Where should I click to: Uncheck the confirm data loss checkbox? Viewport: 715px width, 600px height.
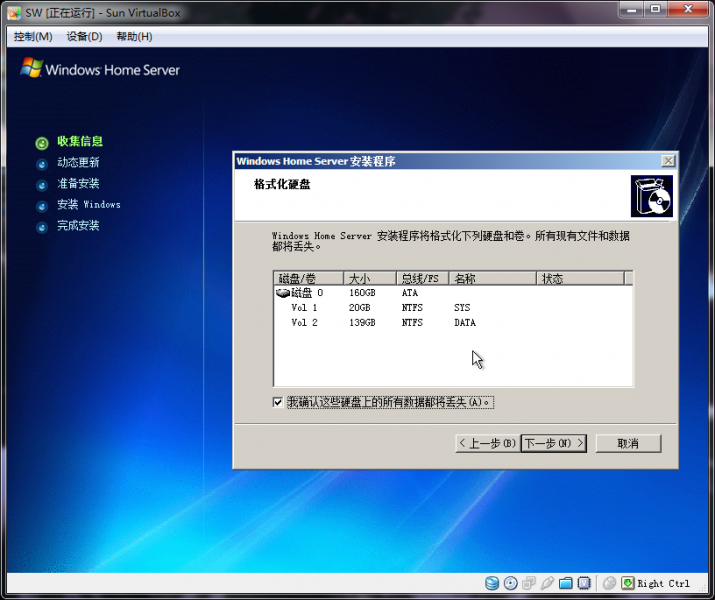pos(277,402)
